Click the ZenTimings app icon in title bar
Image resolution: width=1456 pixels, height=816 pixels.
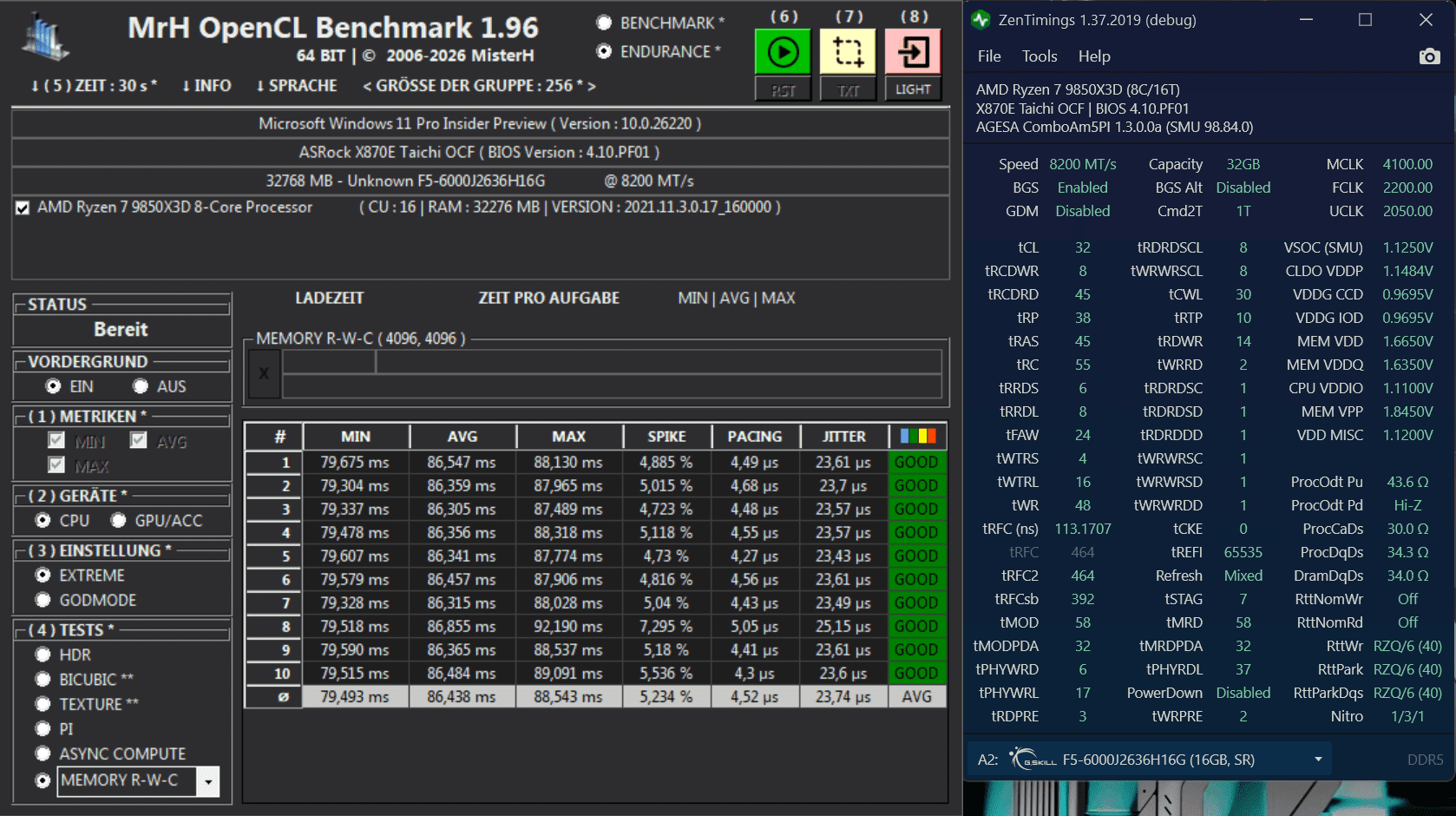[981, 20]
